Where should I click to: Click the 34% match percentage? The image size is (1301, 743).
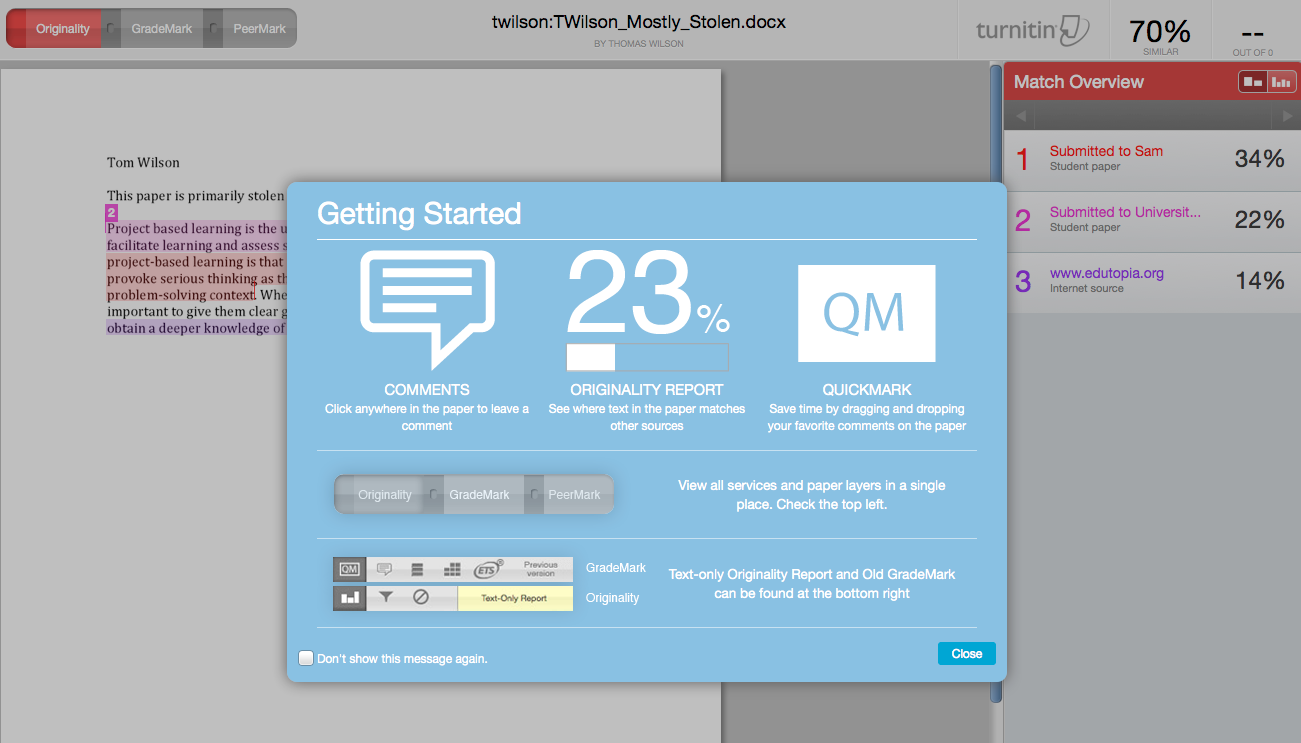1260,158
